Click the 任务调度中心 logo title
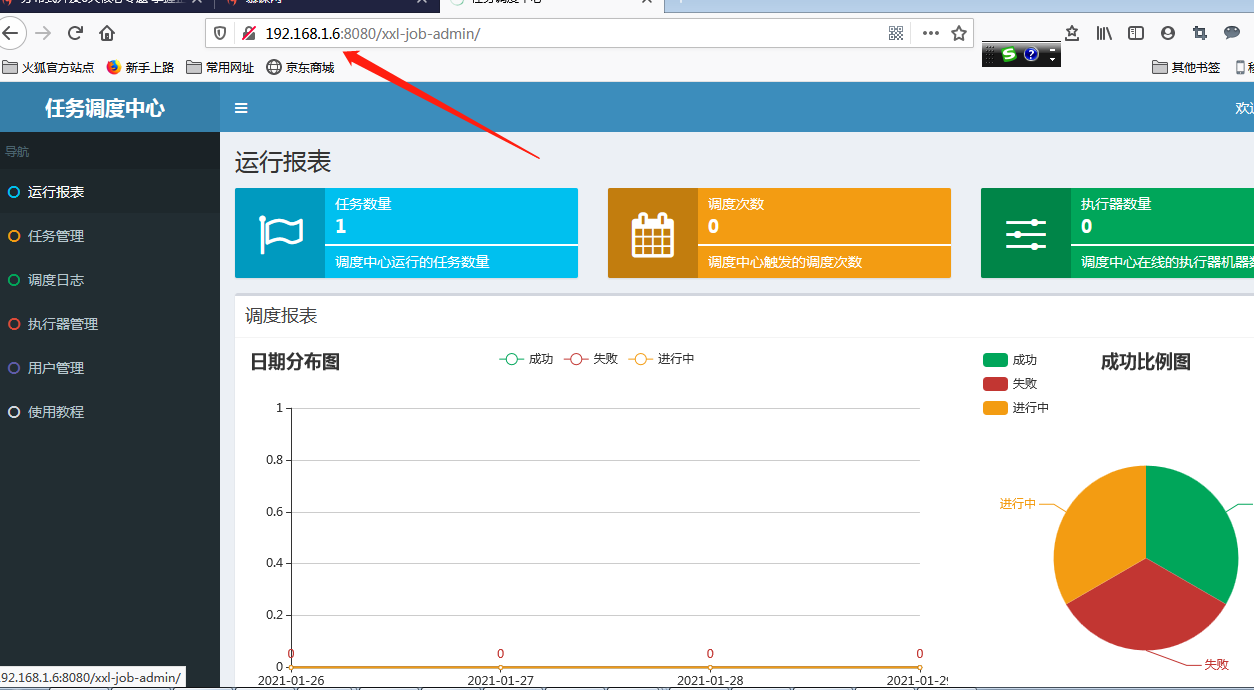 point(105,108)
